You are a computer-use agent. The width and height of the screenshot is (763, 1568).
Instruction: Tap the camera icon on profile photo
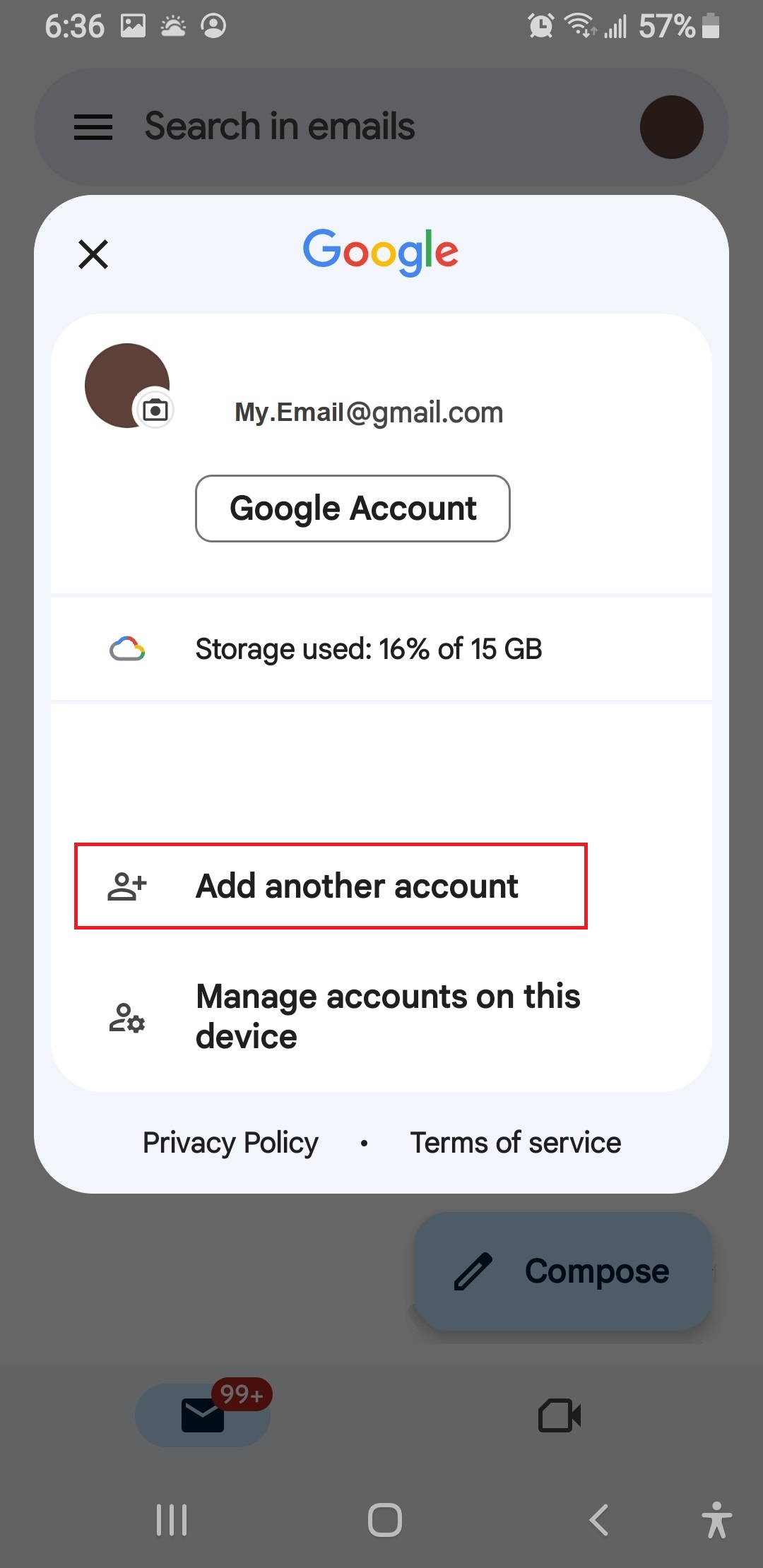[155, 410]
